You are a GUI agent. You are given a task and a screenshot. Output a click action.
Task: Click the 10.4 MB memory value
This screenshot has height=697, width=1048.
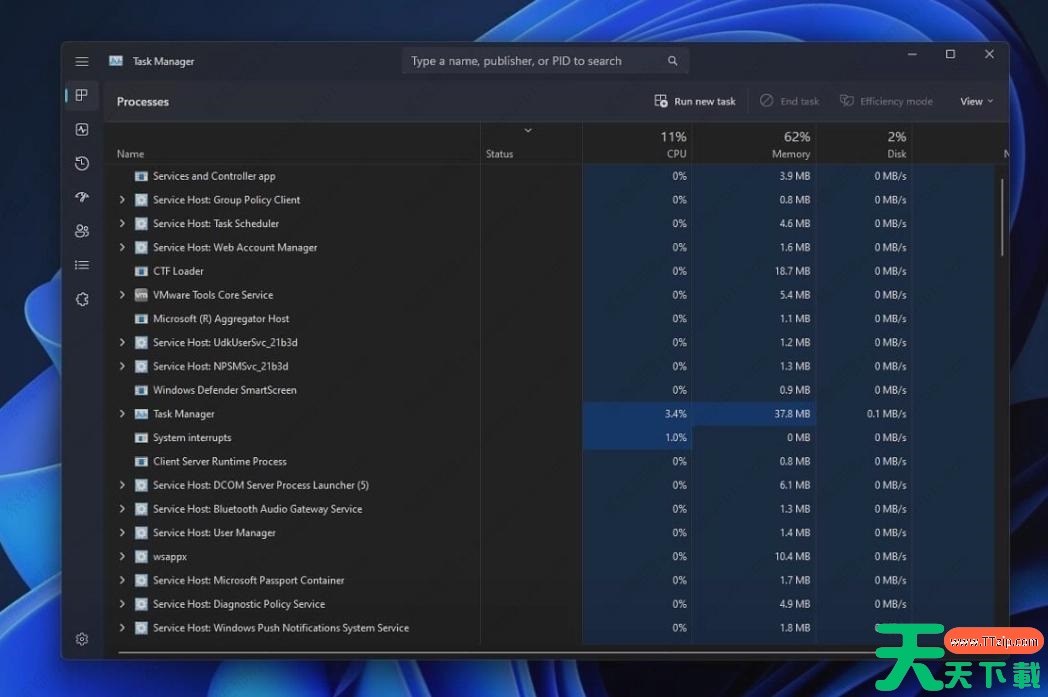792,557
